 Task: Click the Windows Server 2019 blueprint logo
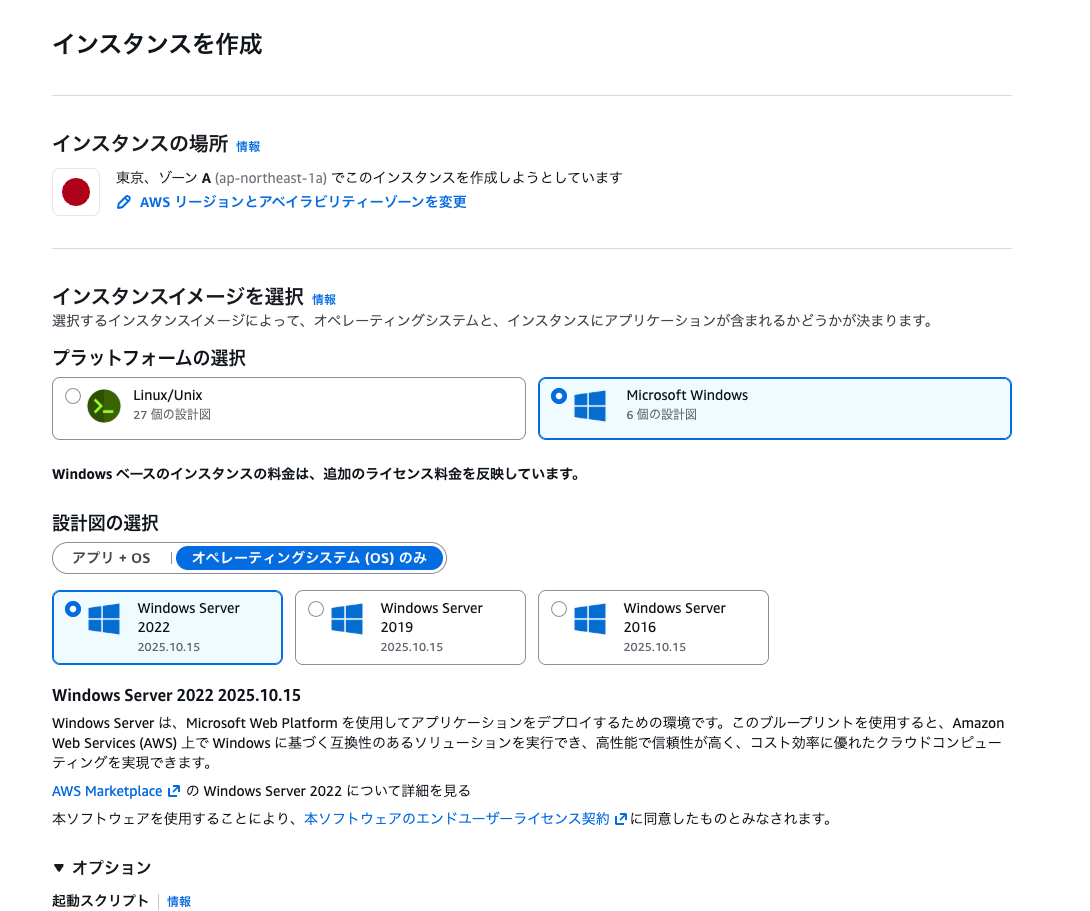[345, 620]
